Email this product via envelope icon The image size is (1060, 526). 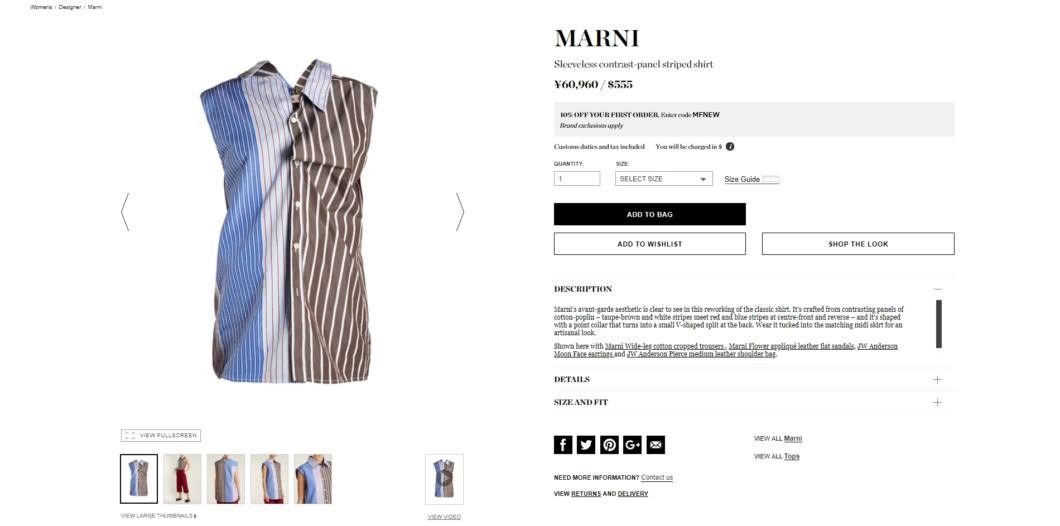tap(656, 445)
